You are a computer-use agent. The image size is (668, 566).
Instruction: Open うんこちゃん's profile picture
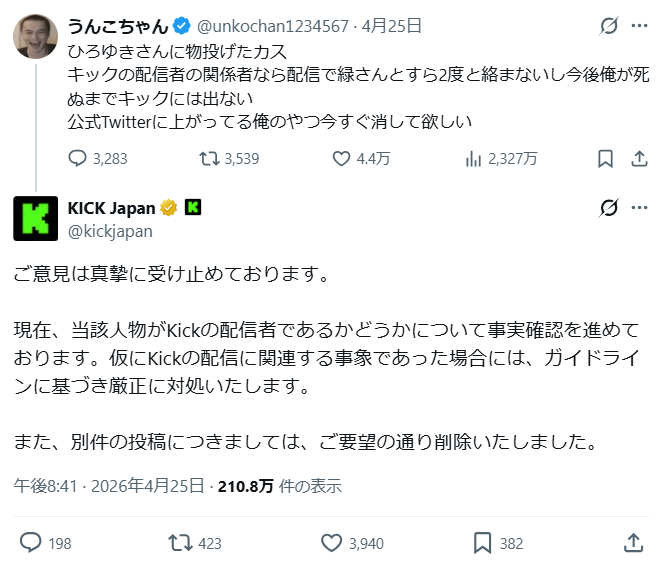click(35, 36)
